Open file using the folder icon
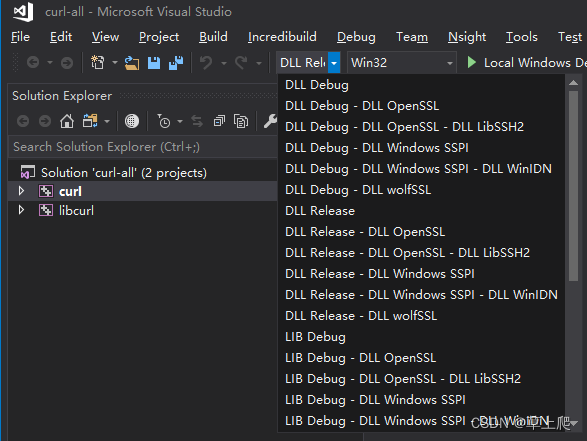 (x=132, y=63)
